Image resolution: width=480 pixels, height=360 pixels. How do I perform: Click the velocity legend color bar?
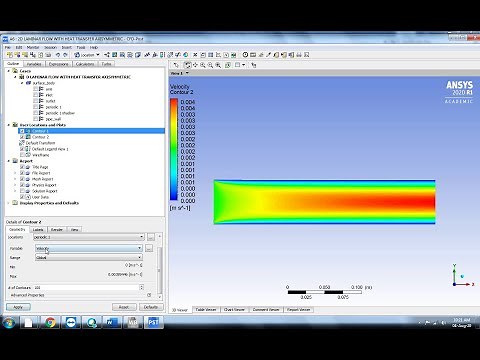tap(174, 149)
